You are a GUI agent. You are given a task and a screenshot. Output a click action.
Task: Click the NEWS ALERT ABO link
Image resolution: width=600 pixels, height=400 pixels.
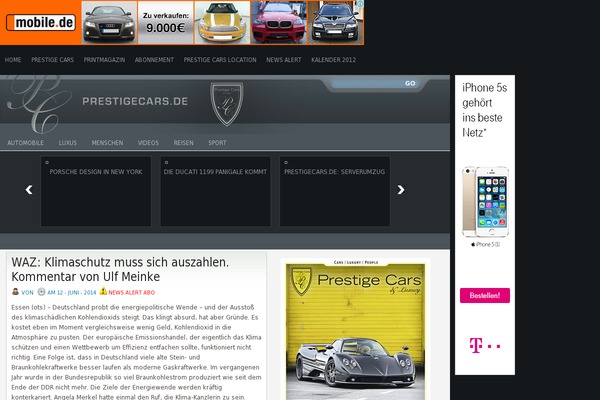pos(132,292)
